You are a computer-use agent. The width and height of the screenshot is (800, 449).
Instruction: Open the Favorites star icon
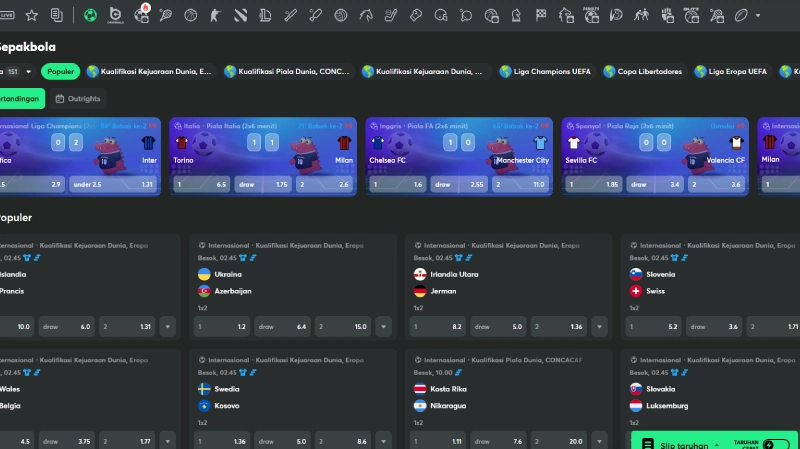coord(32,15)
